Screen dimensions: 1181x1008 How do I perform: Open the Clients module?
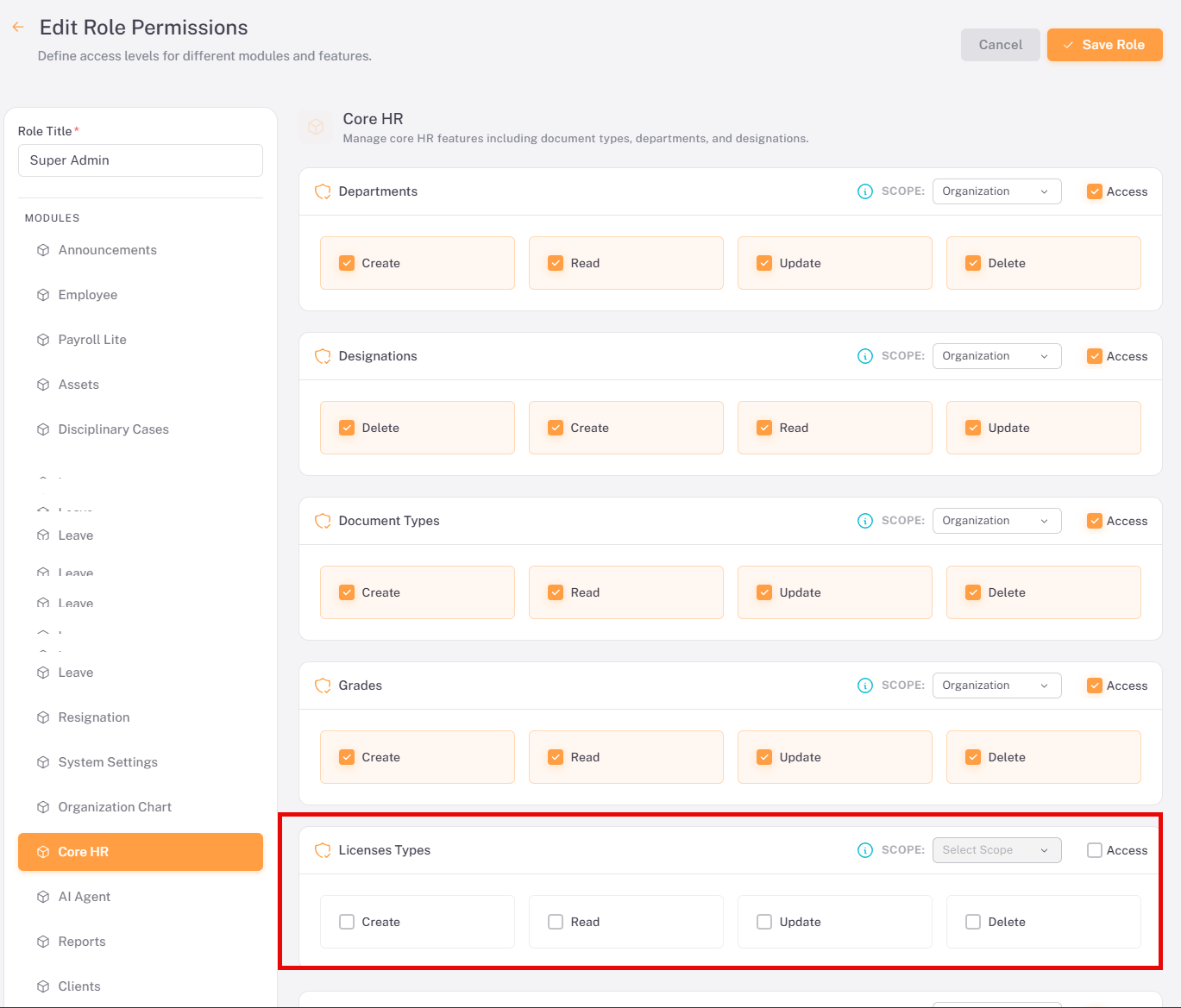(x=140, y=986)
